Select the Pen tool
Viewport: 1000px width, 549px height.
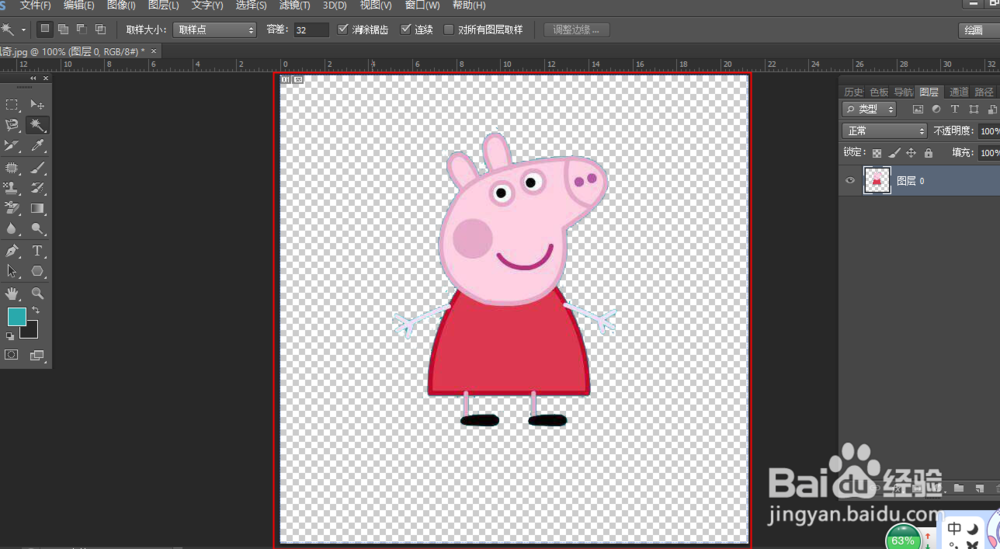click(11, 251)
